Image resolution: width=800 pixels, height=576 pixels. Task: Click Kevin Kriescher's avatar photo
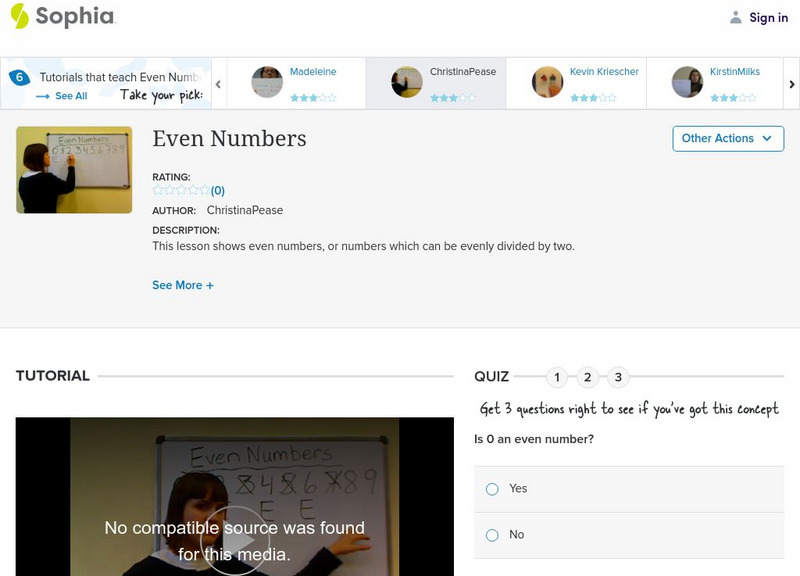[x=548, y=80]
